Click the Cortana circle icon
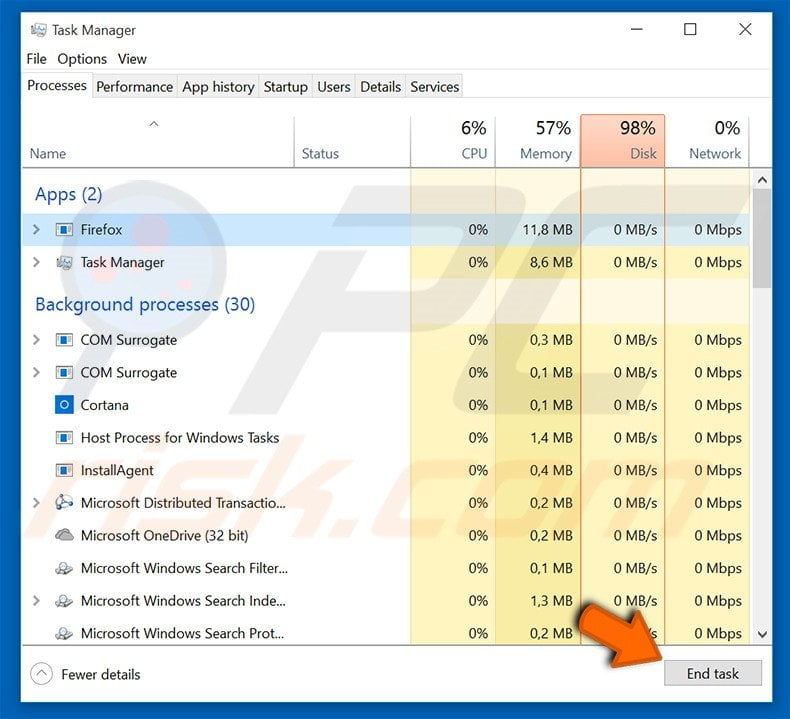 (64, 405)
